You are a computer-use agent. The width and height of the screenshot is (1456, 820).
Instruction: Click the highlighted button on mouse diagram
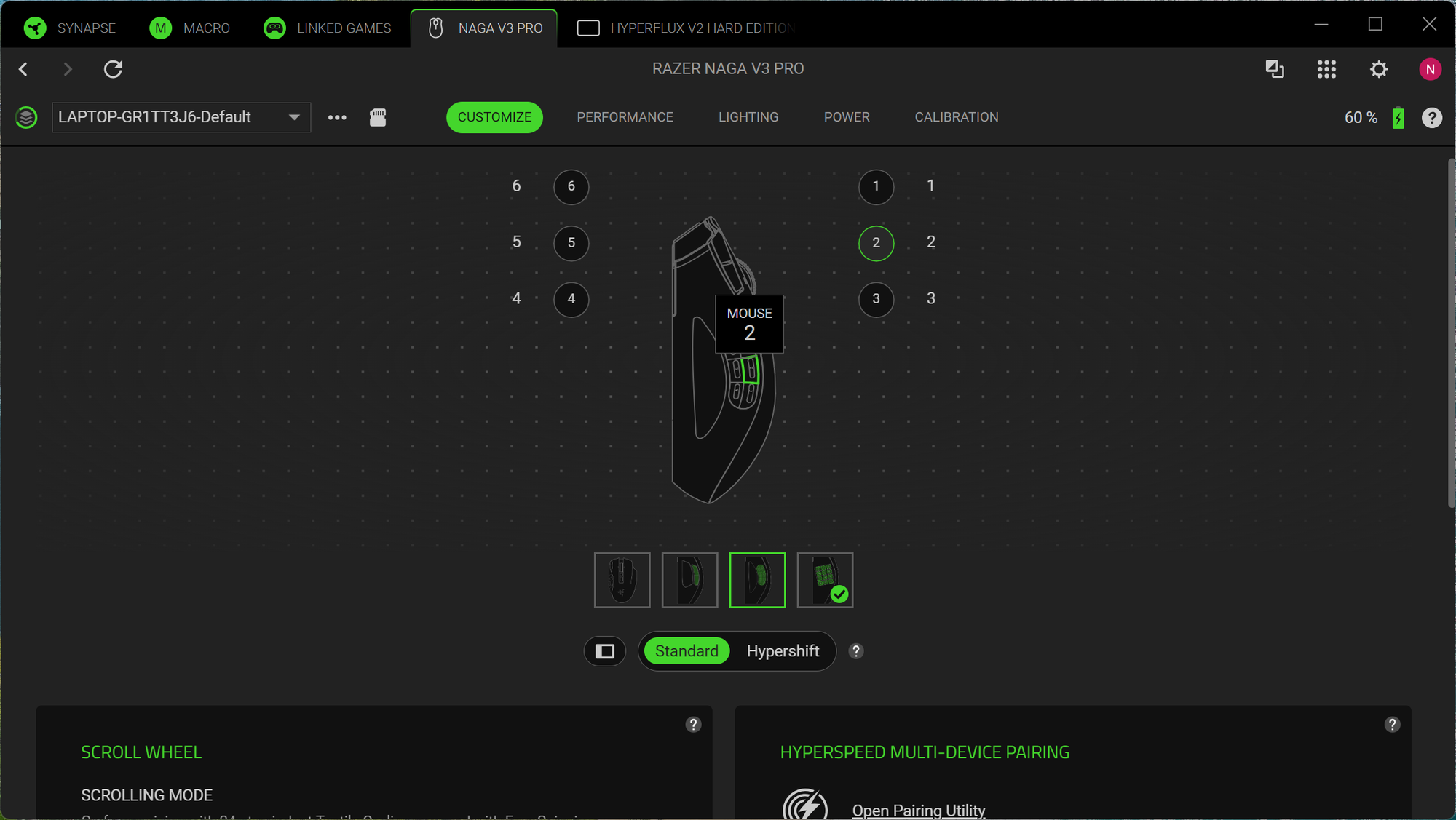751,369
